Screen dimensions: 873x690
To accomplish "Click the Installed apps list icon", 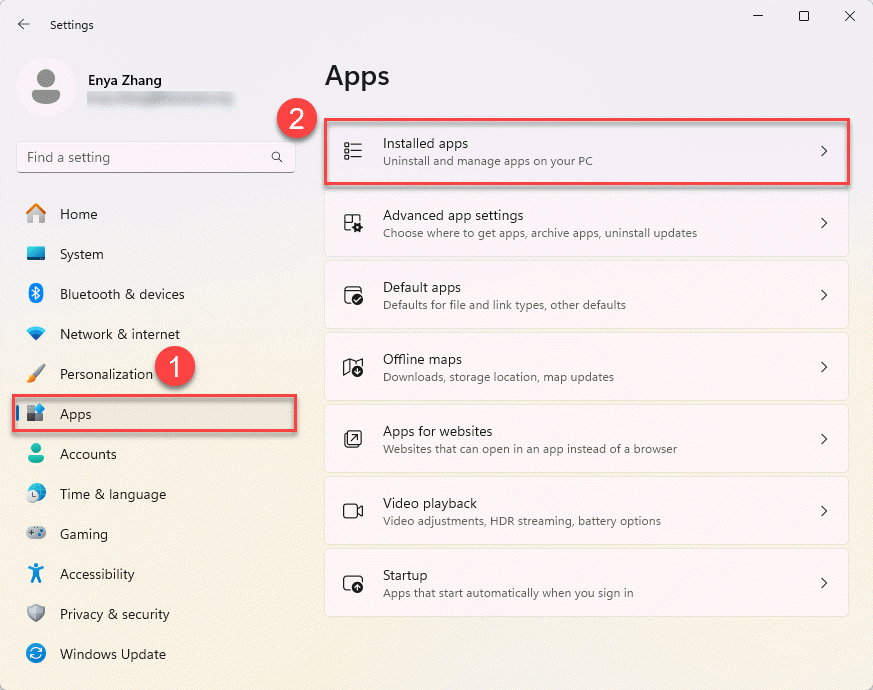I will [353, 151].
